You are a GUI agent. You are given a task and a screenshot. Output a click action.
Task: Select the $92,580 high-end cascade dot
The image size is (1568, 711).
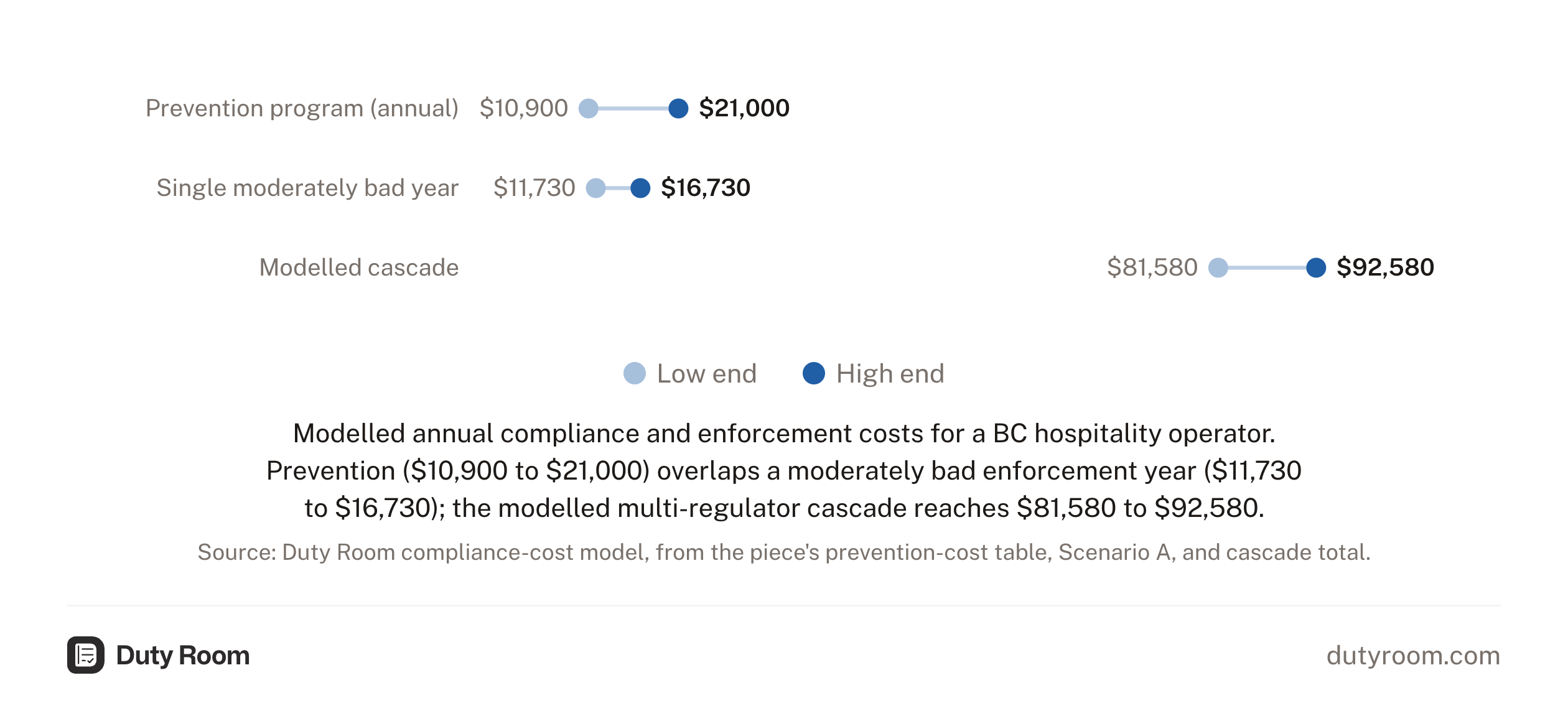[1316, 267]
